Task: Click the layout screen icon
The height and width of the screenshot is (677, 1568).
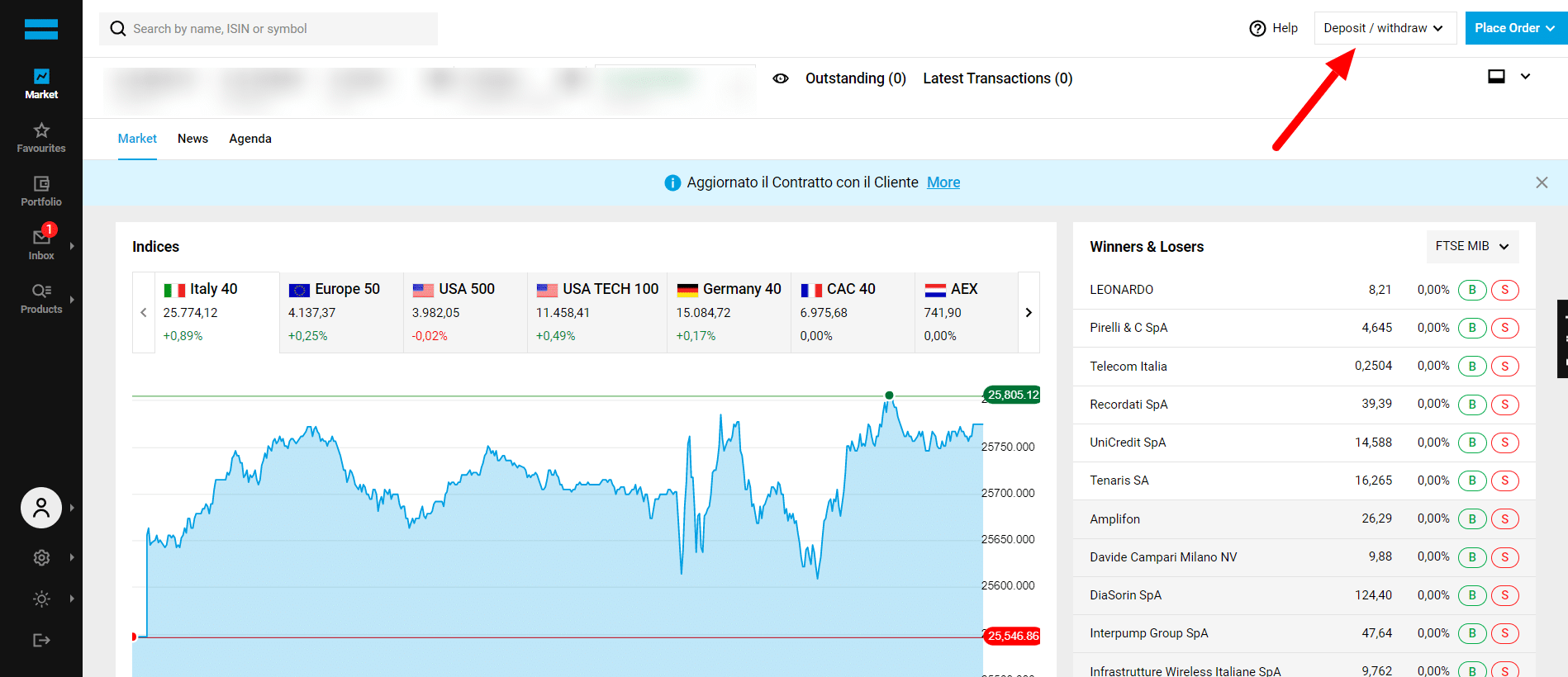Action: 1496,77
